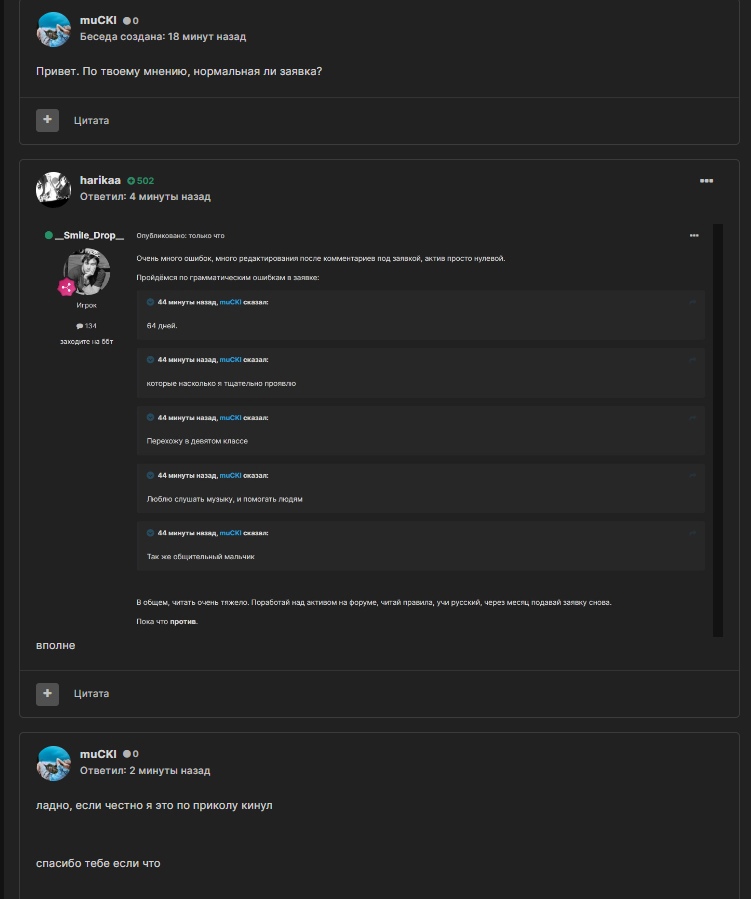Click muCKI's avatar in the first message

pos(54,30)
